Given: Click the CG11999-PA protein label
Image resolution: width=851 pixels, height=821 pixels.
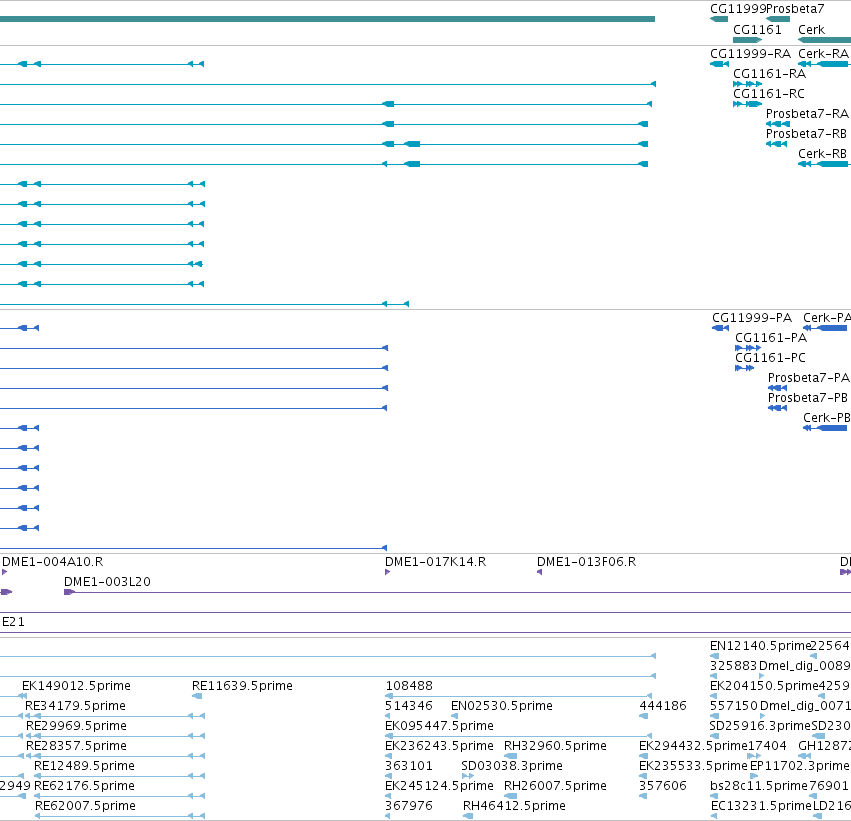Looking at the screenshot, I should pos(752,318).
